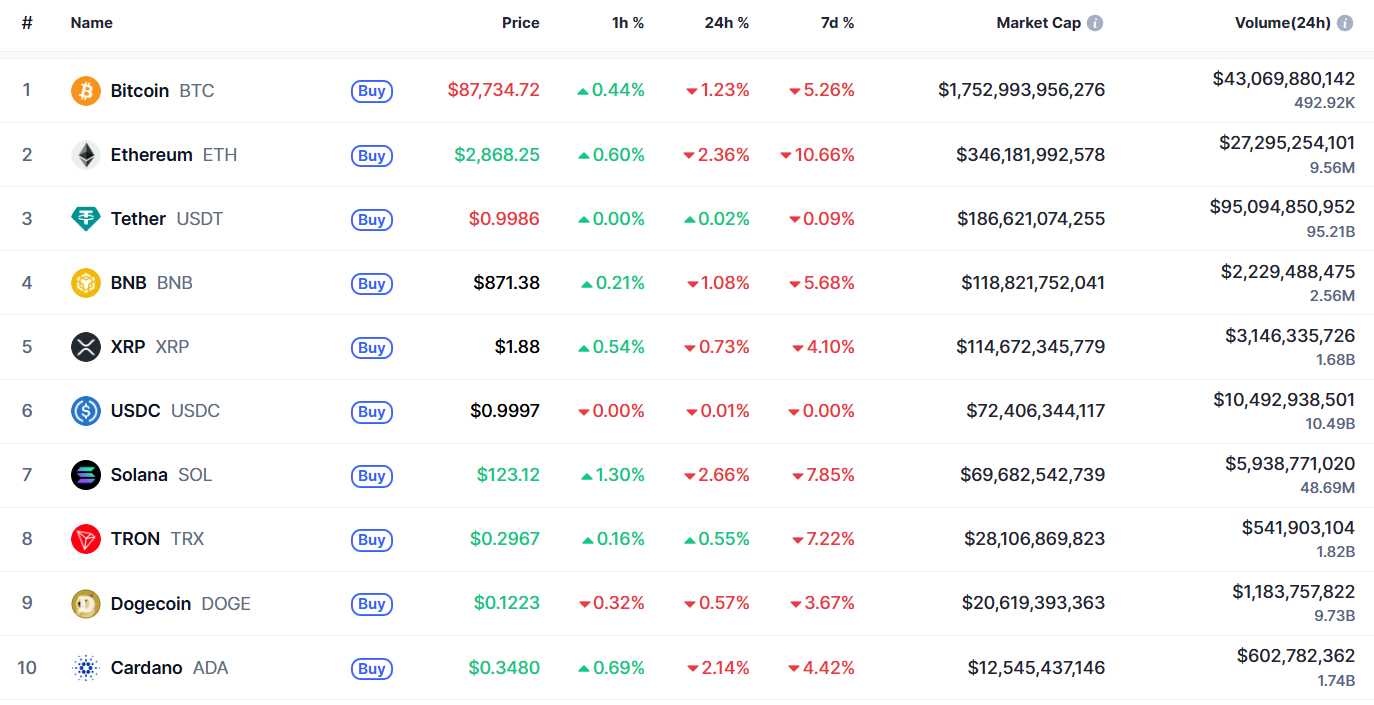Sort by the 7d % column header
Screen dimensions: 1374x705
point(837,23)
